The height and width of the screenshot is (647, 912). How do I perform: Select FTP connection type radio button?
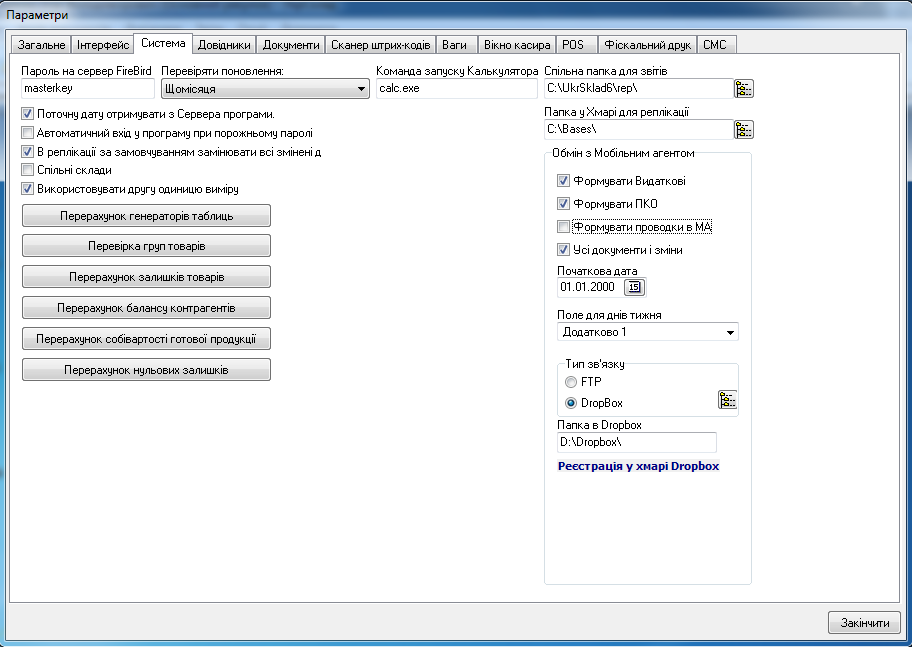[x=571, y=382]
